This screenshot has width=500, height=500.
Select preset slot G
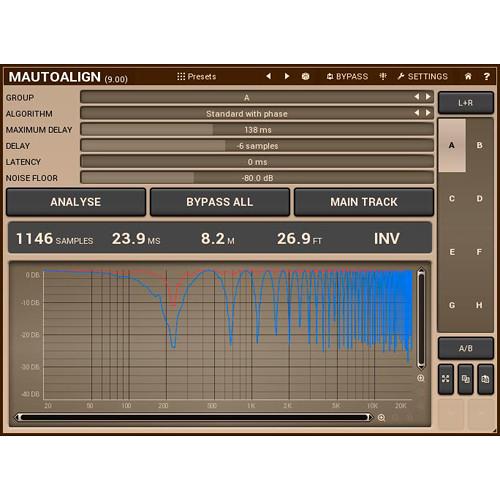(452, 305)
